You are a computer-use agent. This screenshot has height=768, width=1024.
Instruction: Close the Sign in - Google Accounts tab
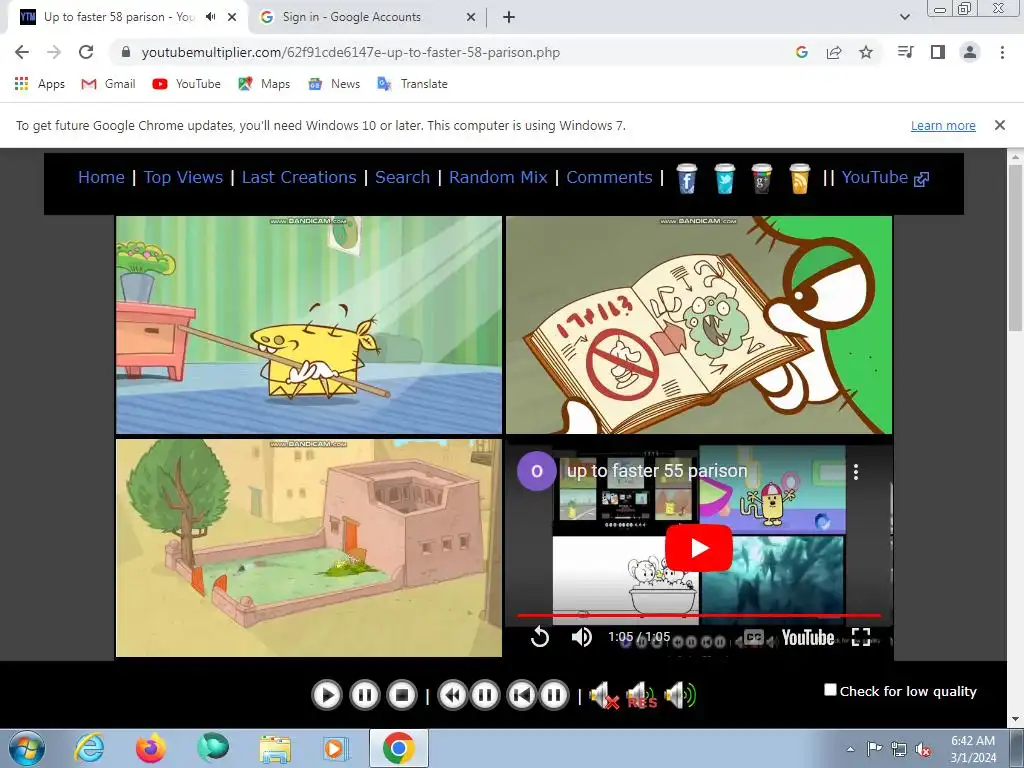click(x=470, y=17)
